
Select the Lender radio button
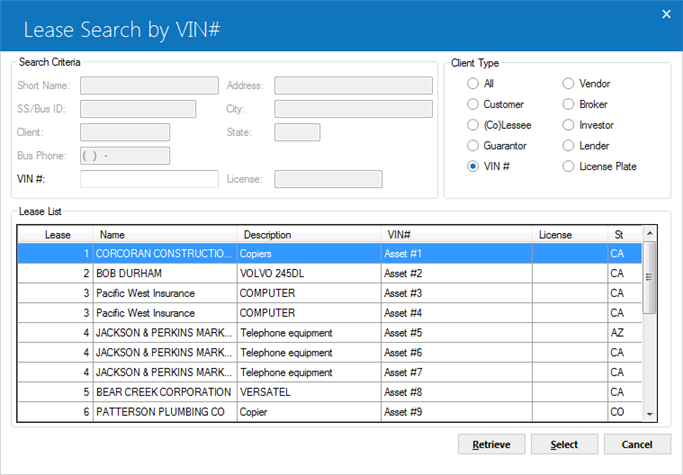click(568, 146)
